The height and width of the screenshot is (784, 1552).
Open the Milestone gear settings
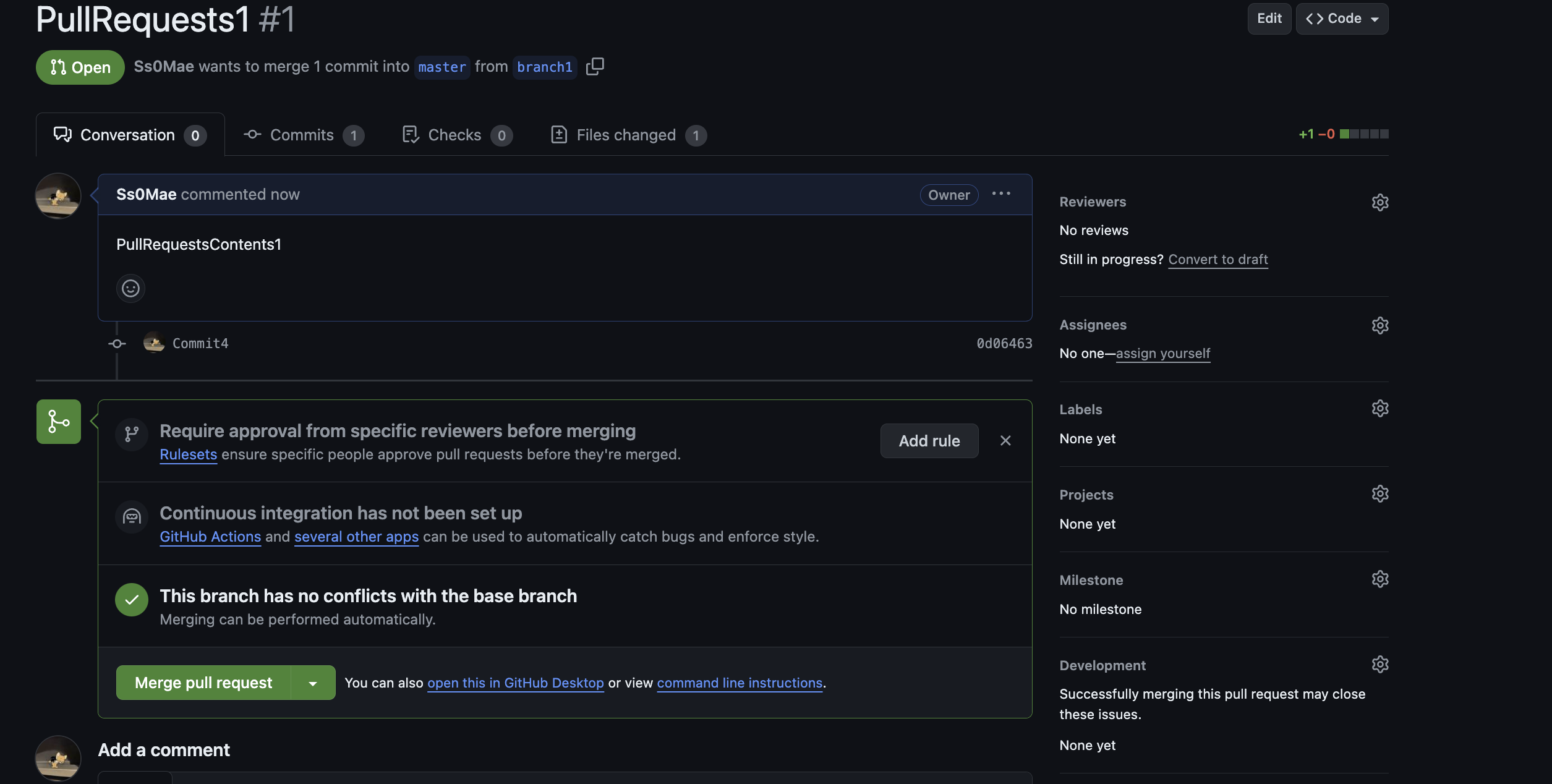(x=1380, y=579)
